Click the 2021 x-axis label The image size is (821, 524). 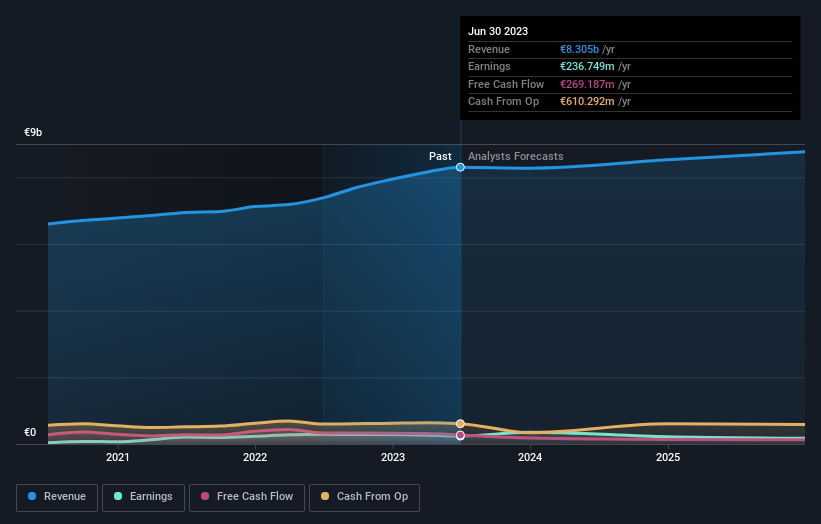(x=118, y=457)
